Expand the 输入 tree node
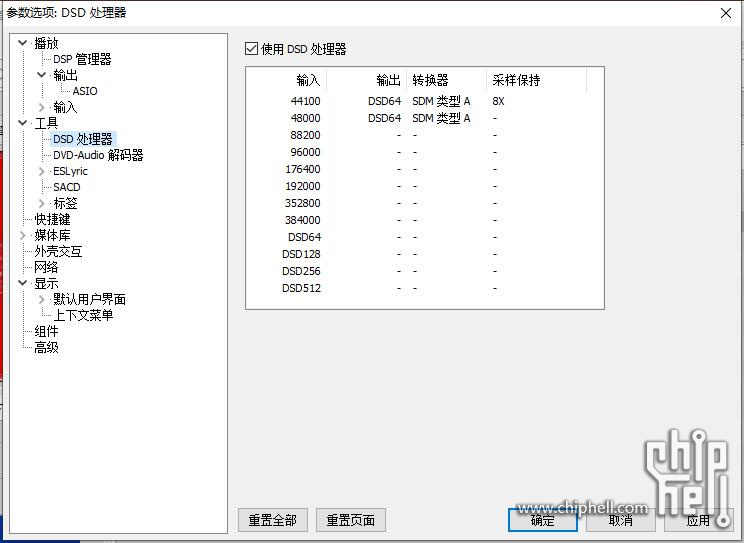744x543 pixels. coord(41,107)
